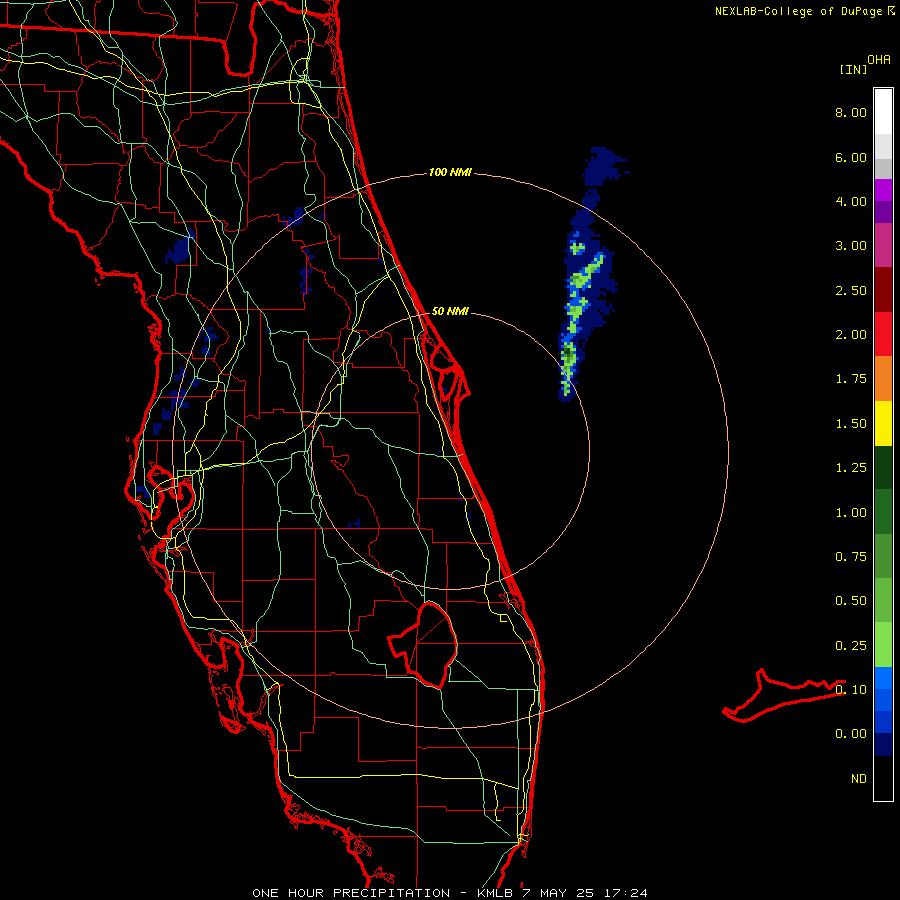900x900 pixels.
Task: Click the 4.00 legend value
Action: point(851,201)
